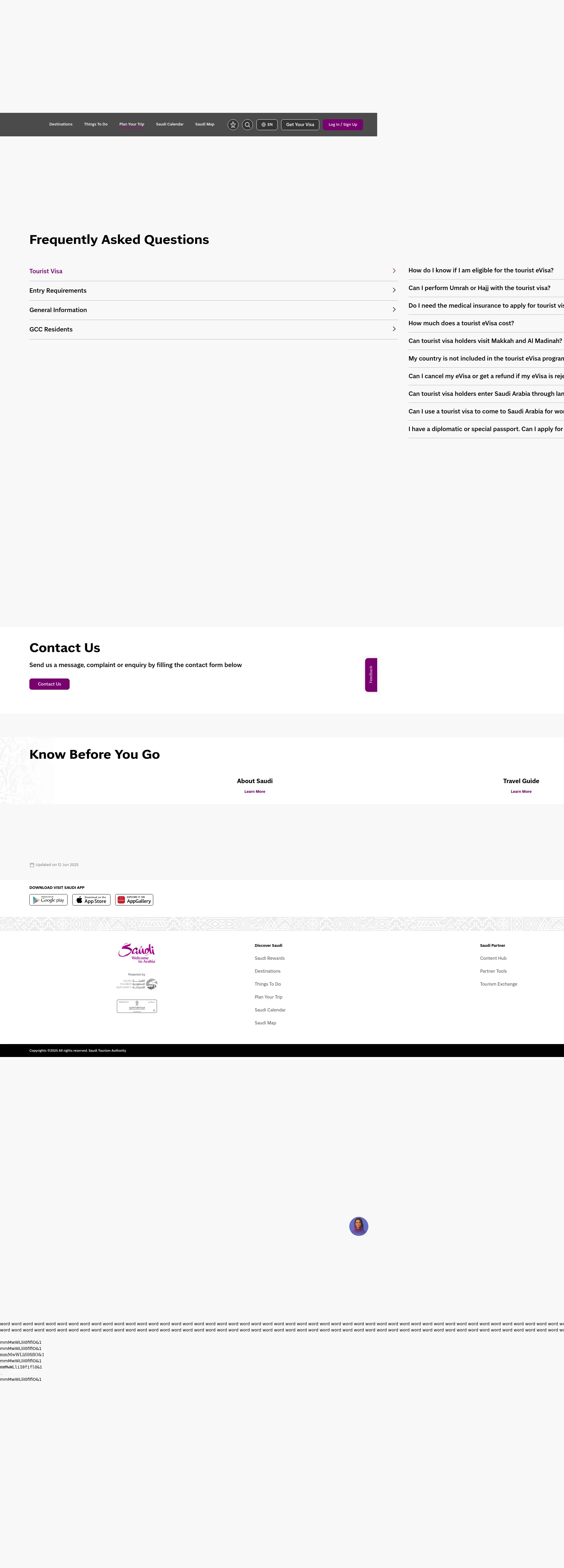Click the Log In / Sign Up button
Screen dimensions: 564x1568
(x=343, y=125)
